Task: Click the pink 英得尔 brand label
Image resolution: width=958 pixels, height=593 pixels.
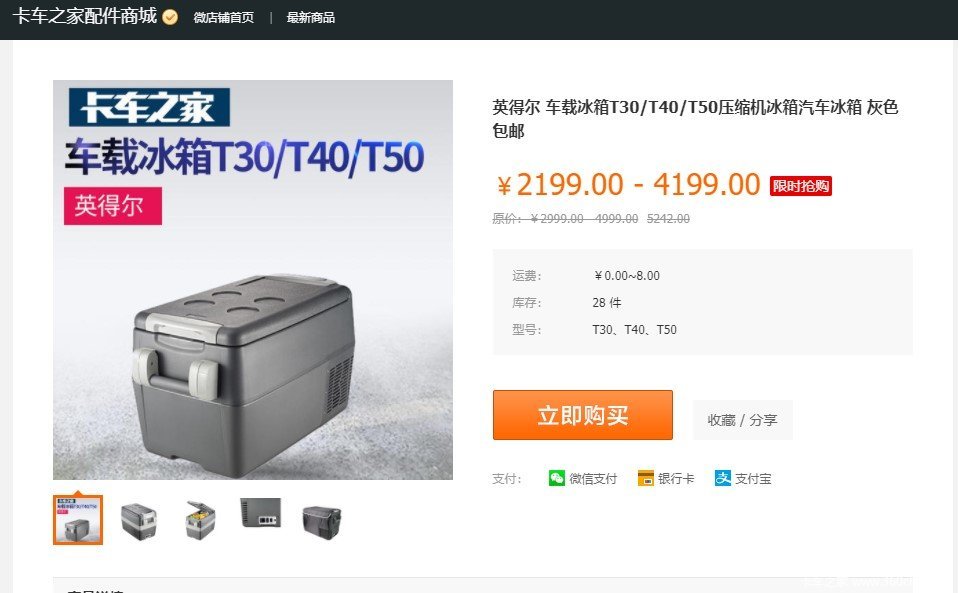Action: pos(113,206)
